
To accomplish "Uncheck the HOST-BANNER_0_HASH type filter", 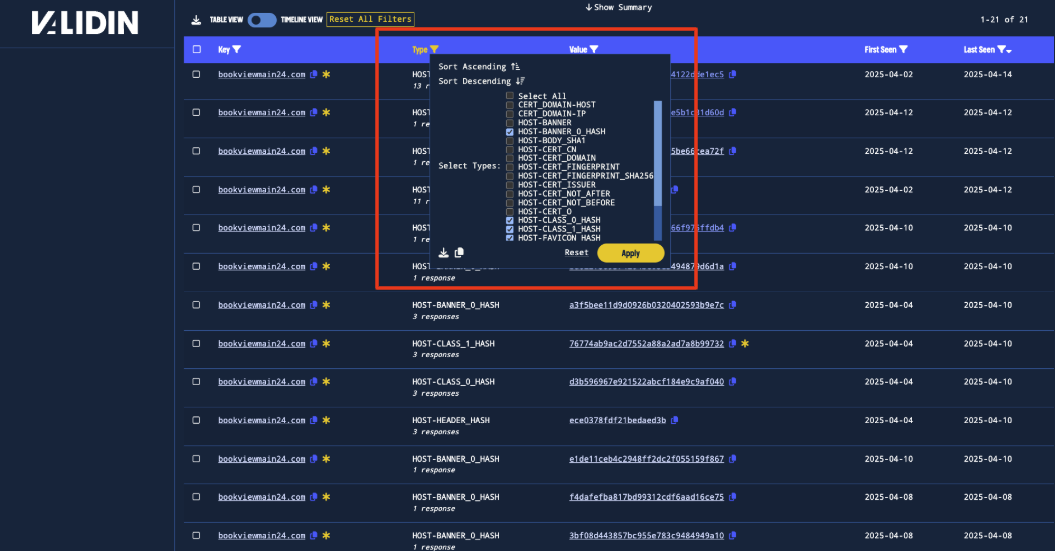I will 510,132.
